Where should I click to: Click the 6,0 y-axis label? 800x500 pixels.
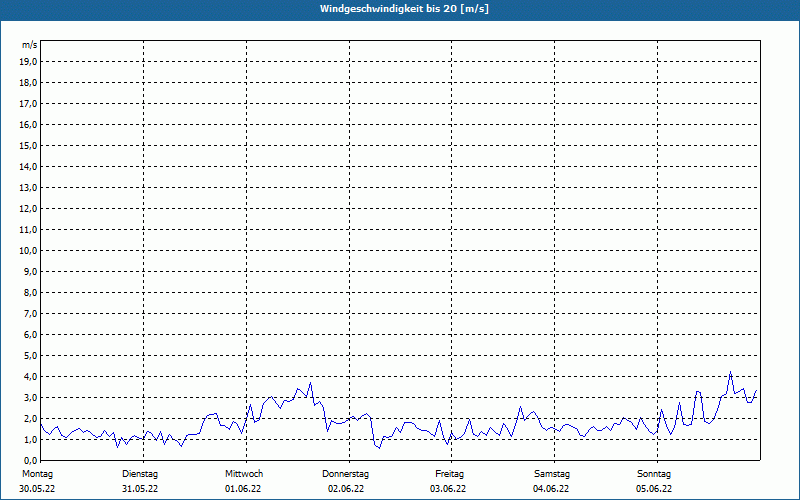coord(30,335)
